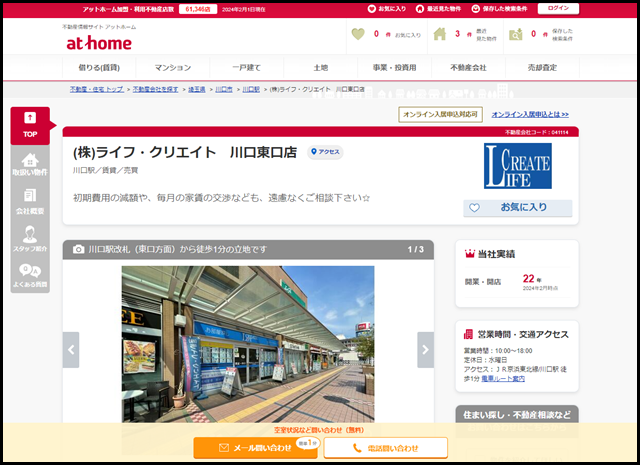Follow 不動産会社を探す breadcrumb link
This screenshot has height=465, width=640.
coord(156,89)
